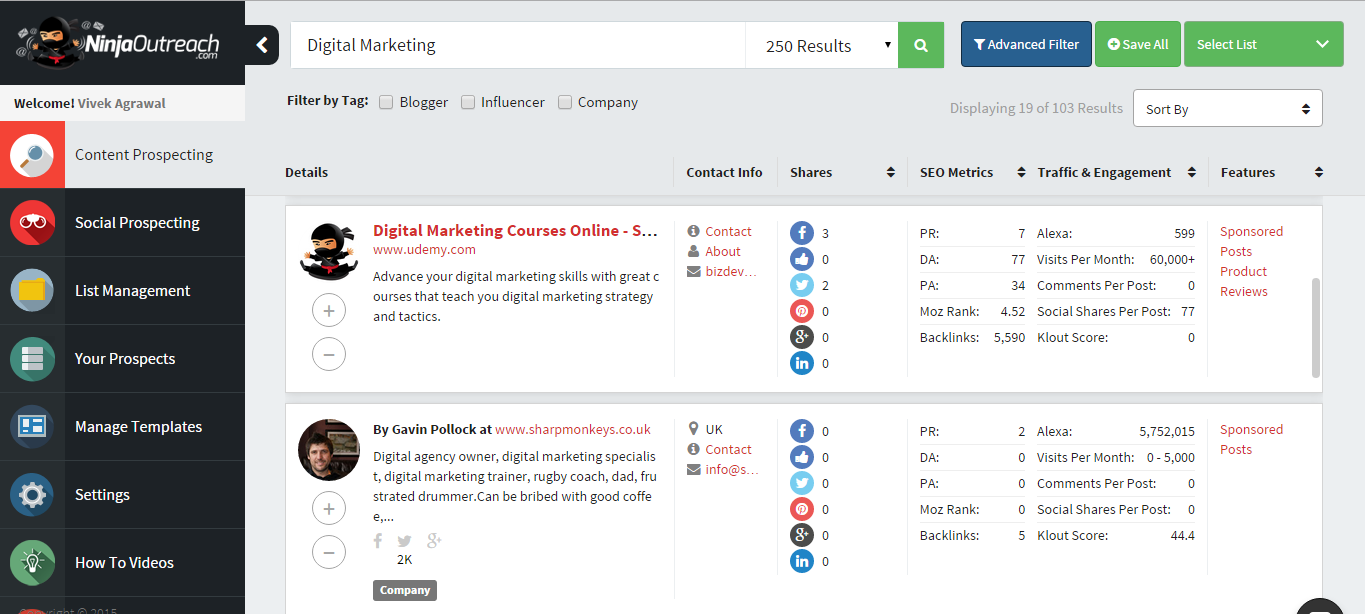The width and height of the screenshot is (1365, 614).
Task: Click the Facebook share icon for Udemy
Action: [x=802, y=233]
